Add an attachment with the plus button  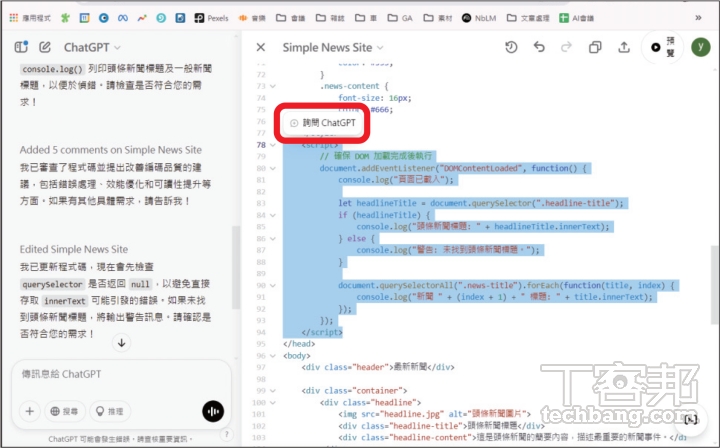click(x=30, y=411)
